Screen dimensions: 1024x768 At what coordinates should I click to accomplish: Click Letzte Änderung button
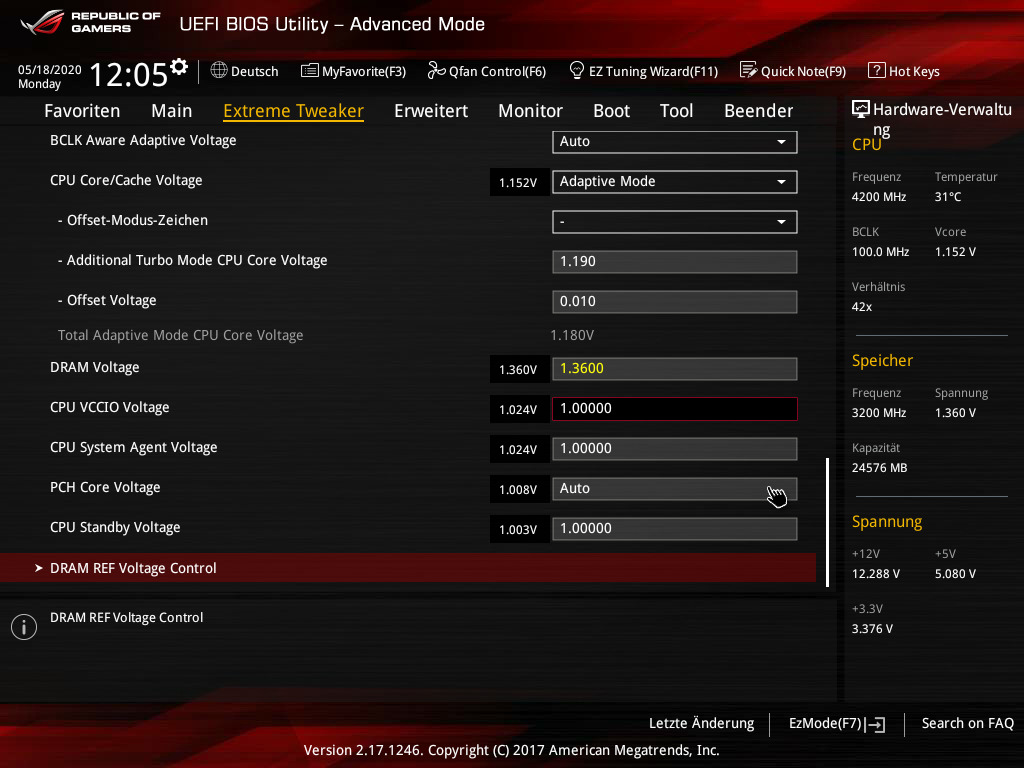(x=701, y=724)
